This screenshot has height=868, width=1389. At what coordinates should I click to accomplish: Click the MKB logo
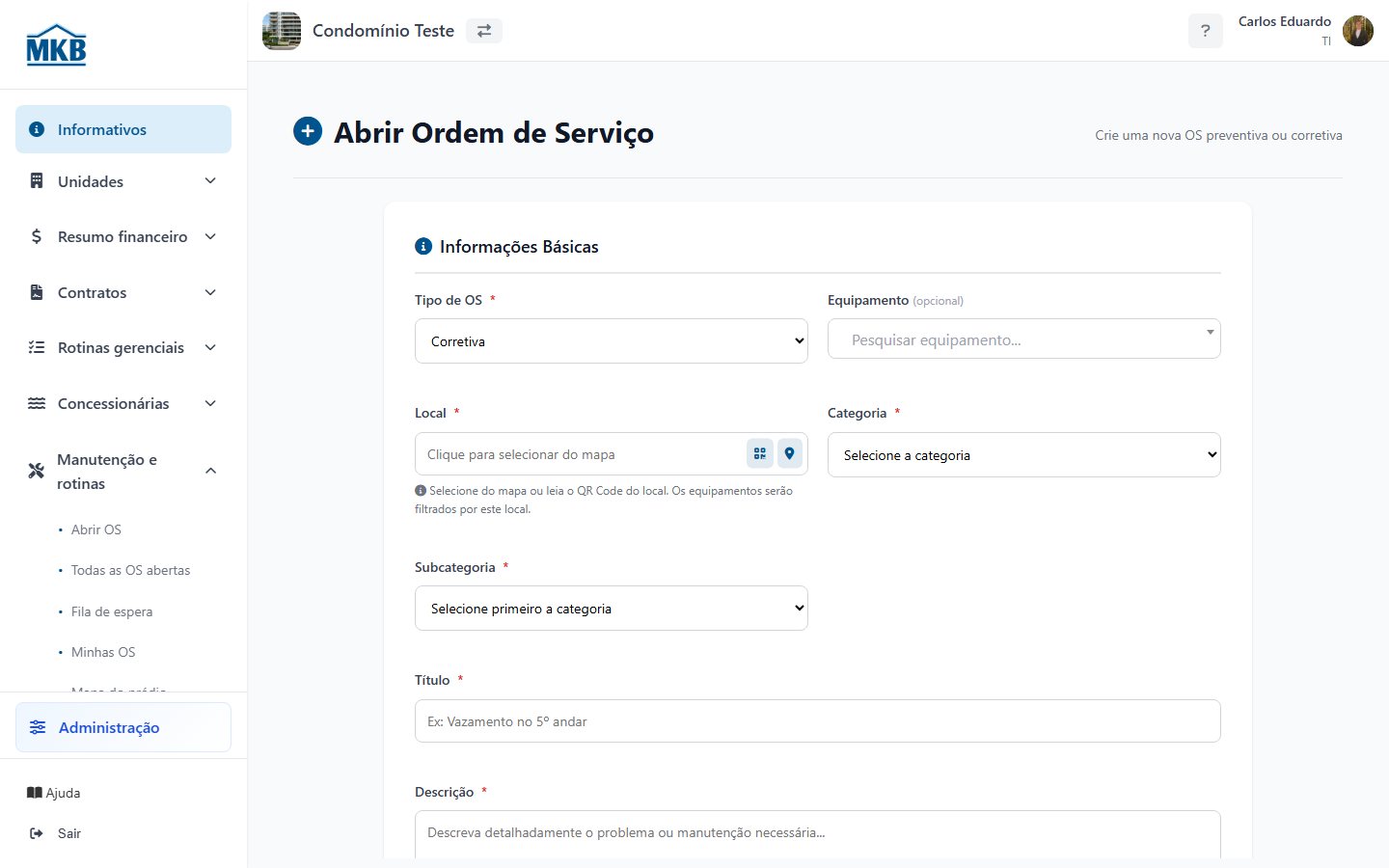click(56, 45)
